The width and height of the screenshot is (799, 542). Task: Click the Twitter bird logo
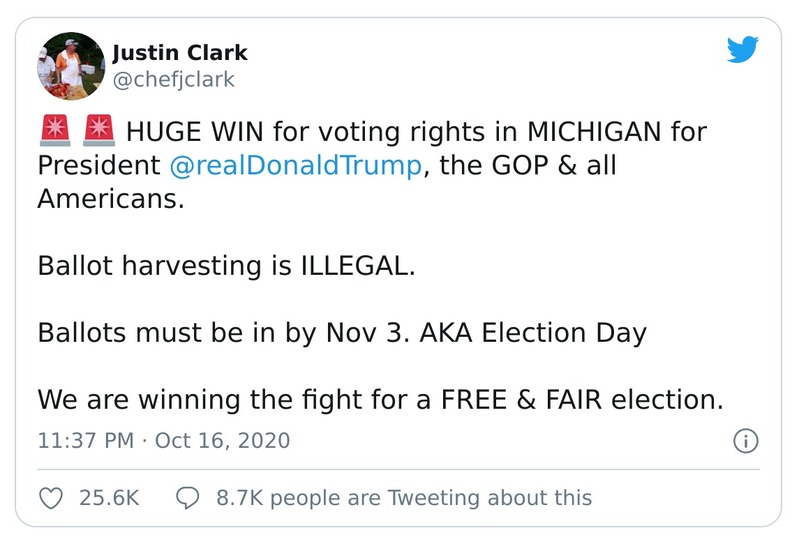(x=742, y=50)
